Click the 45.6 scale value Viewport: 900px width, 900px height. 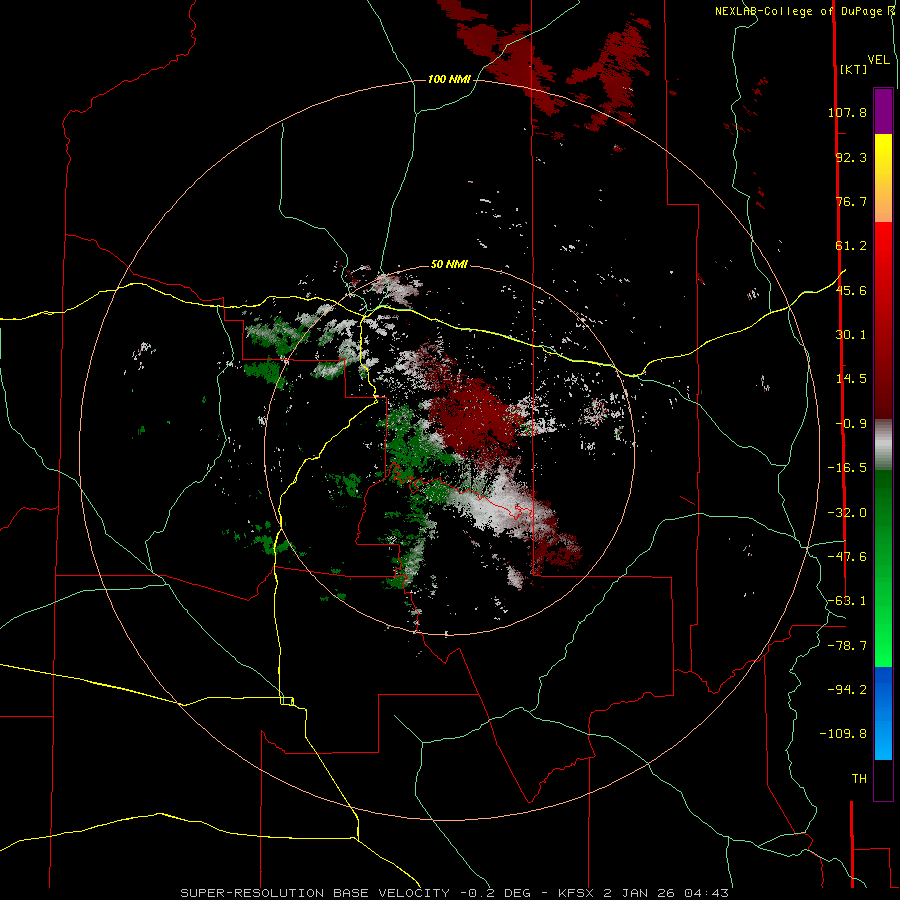point(851,290)
